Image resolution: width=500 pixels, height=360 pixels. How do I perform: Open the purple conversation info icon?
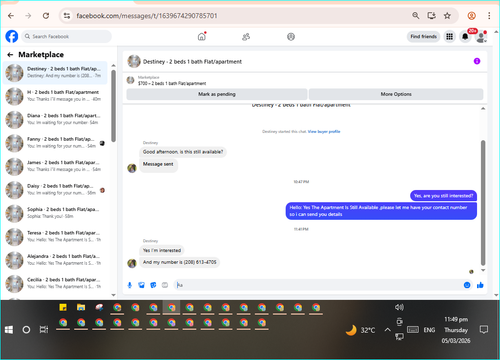coord(477,61)
